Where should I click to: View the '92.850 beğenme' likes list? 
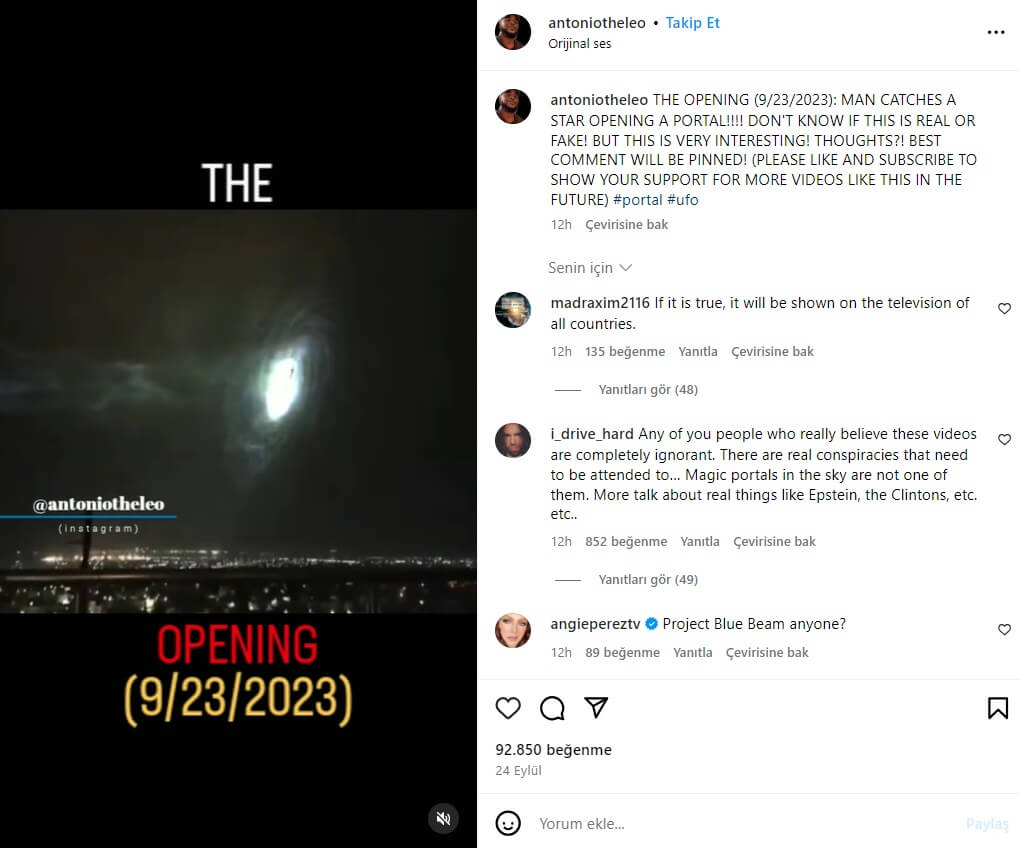(x=554, y=750)
